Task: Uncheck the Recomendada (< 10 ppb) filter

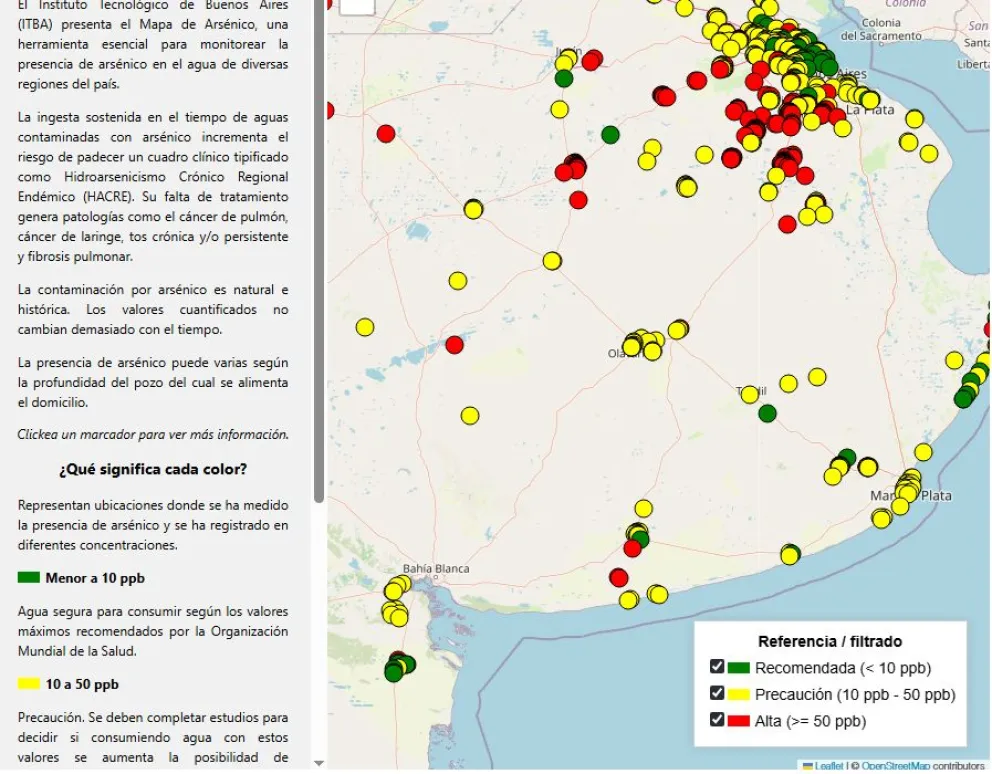Action: tap(717, 667)
